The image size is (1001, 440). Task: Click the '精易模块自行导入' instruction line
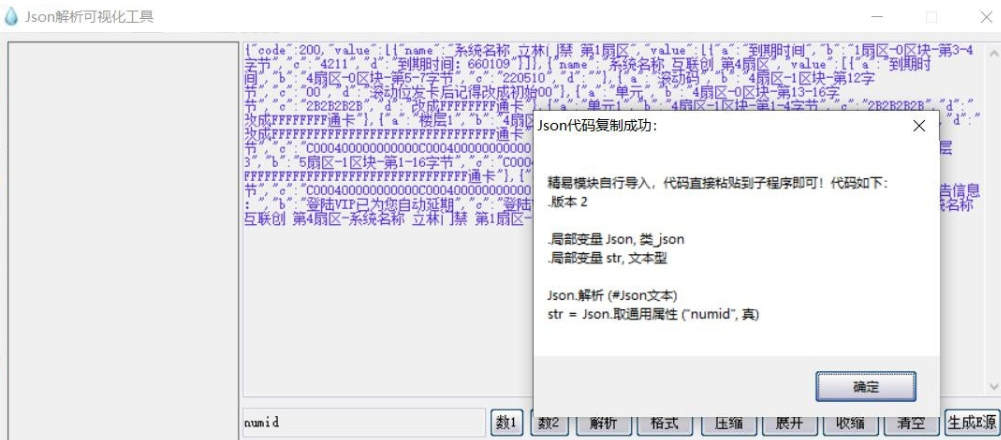click(x=718, y=183)
